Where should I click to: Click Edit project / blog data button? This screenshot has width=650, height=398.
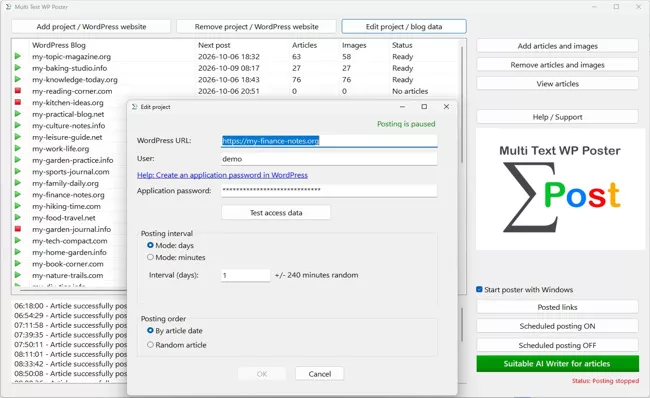[x=404, y=27]
